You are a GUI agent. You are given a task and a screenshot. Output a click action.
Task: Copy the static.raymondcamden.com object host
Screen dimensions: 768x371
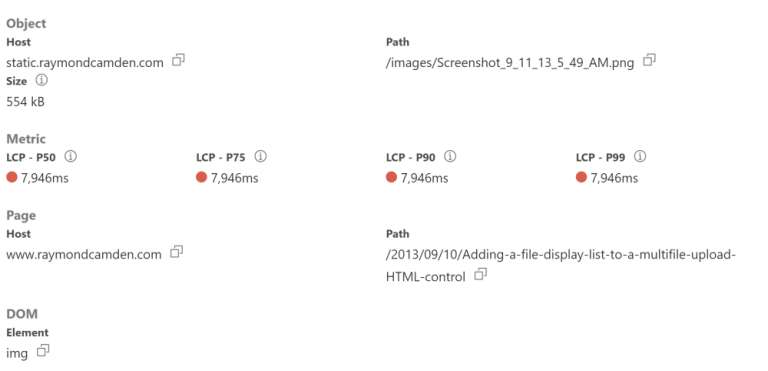click(178, 61)
